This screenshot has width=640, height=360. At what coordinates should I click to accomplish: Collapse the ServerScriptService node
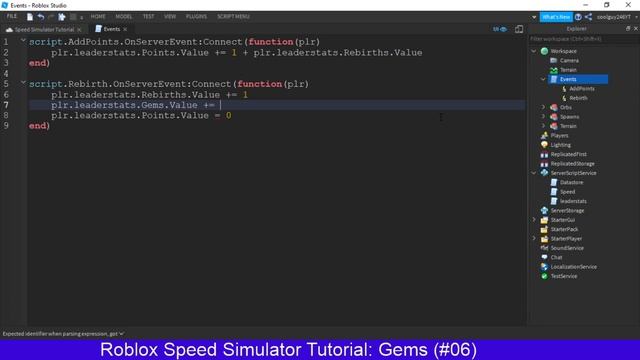point(534,173)
